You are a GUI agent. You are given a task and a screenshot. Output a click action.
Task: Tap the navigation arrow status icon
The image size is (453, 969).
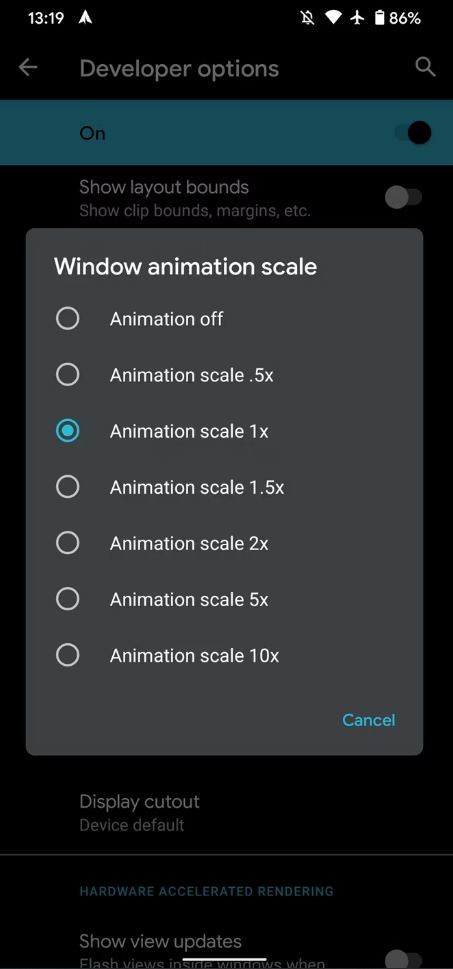pos(86,18)
